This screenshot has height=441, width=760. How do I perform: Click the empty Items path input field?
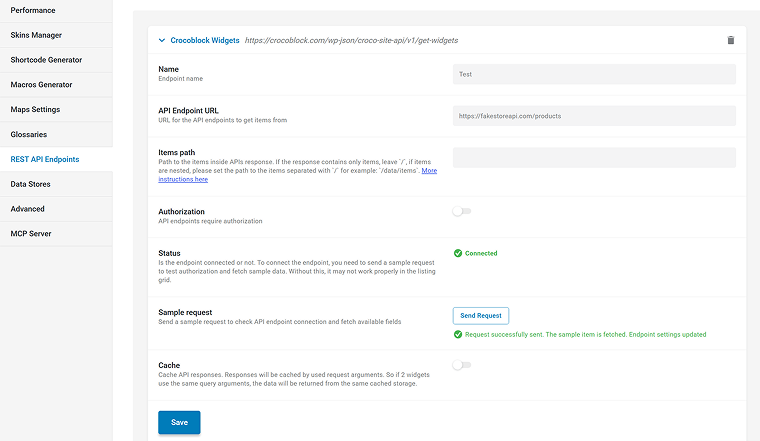click(x=594, y=158)
